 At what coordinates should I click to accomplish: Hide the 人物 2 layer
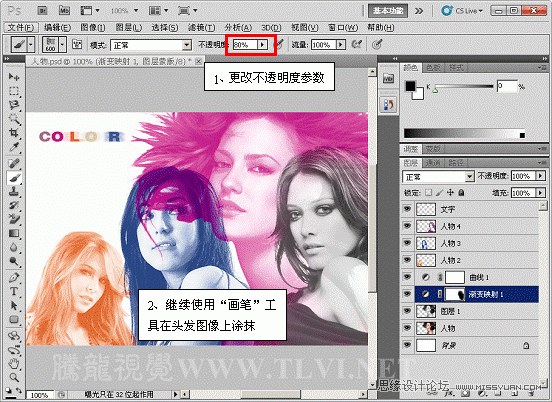tap(407, 260)
